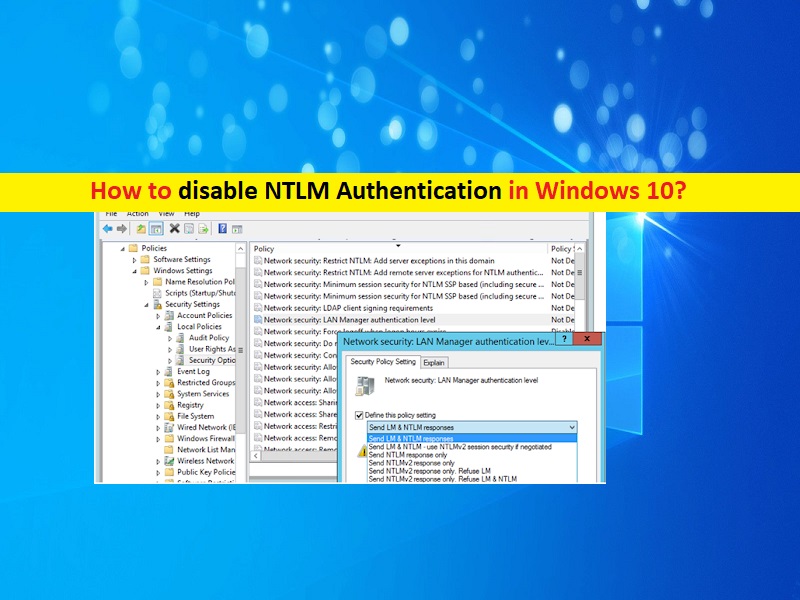The height and width of the screenshot is (600, 800).
Task: Open Help using the question mark toolbar icon
Action: (222, 228)
